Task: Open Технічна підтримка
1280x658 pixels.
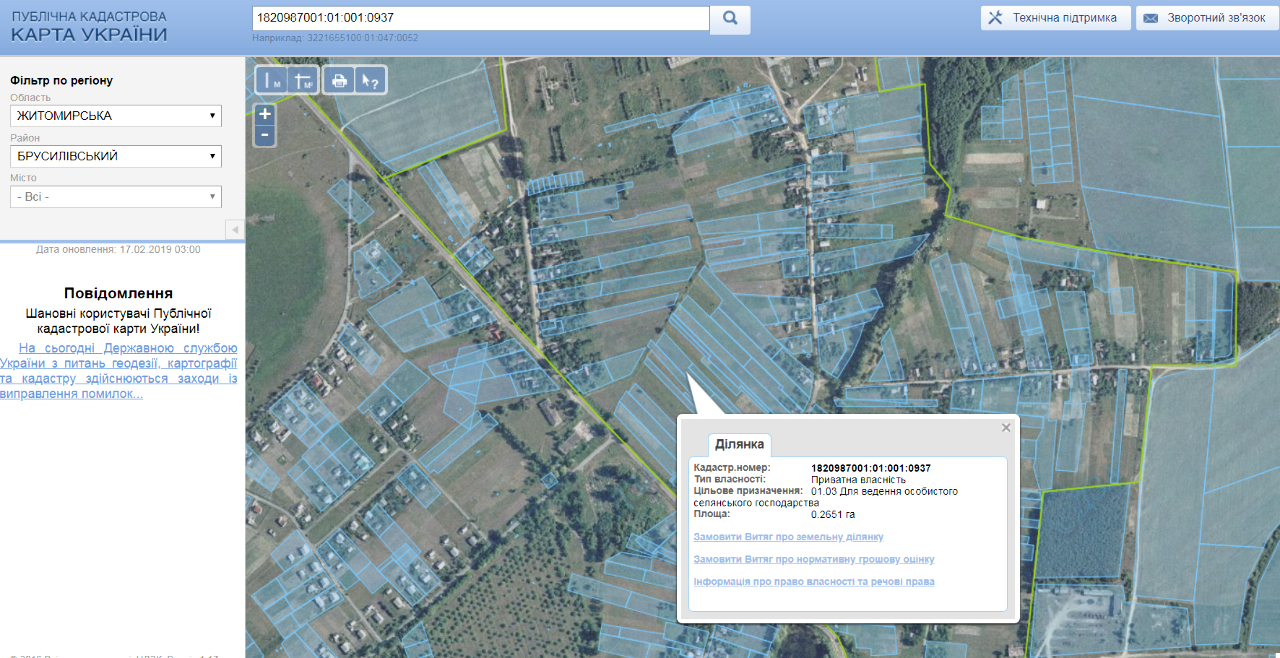Action: click(1055, 18)
